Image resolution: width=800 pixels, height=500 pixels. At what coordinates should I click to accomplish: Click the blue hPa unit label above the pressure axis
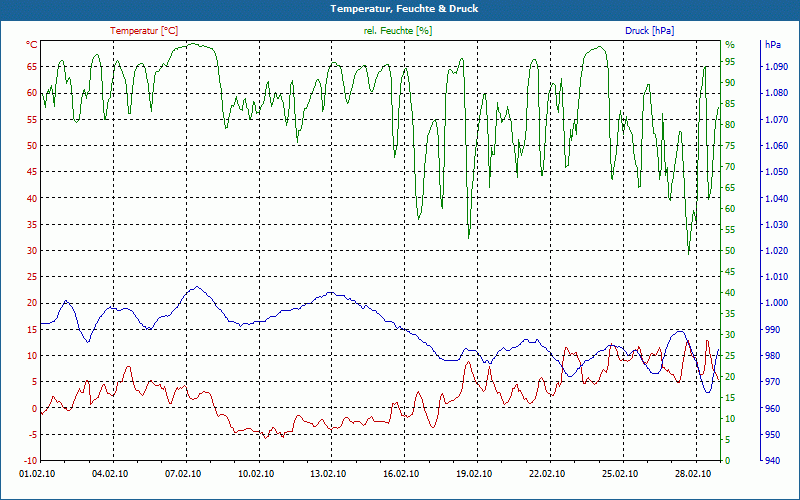(x=773, y=45)
